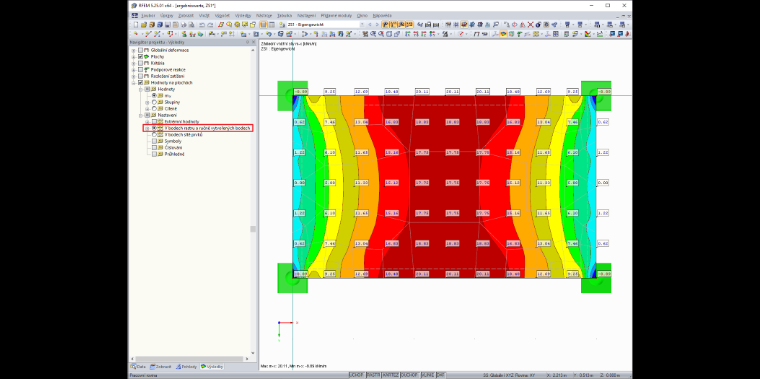Click the navigator horizontal scrollbar right arrow

(247, 359)
